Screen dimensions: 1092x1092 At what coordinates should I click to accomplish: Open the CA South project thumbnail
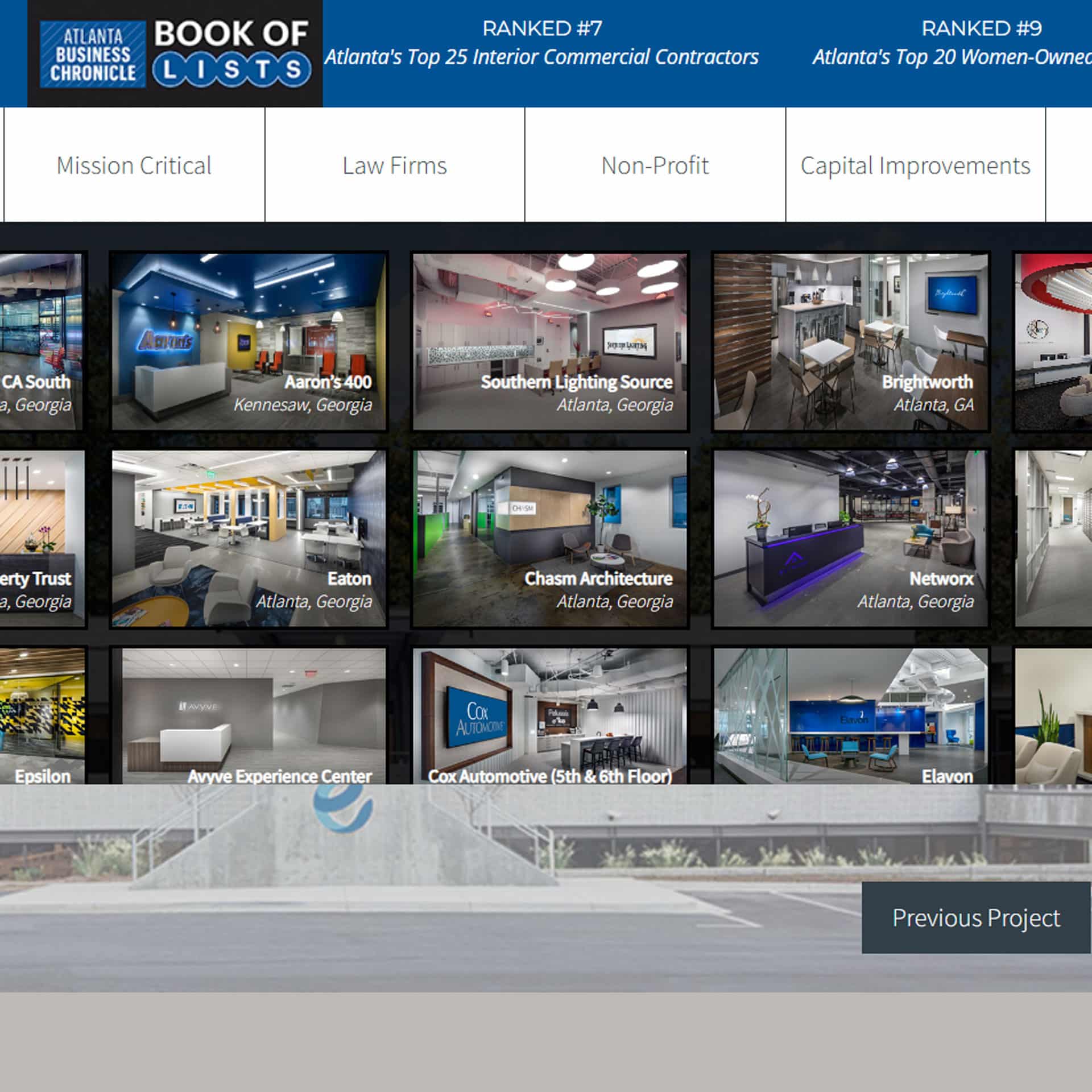pyautogui.click(x=40, y=341)
